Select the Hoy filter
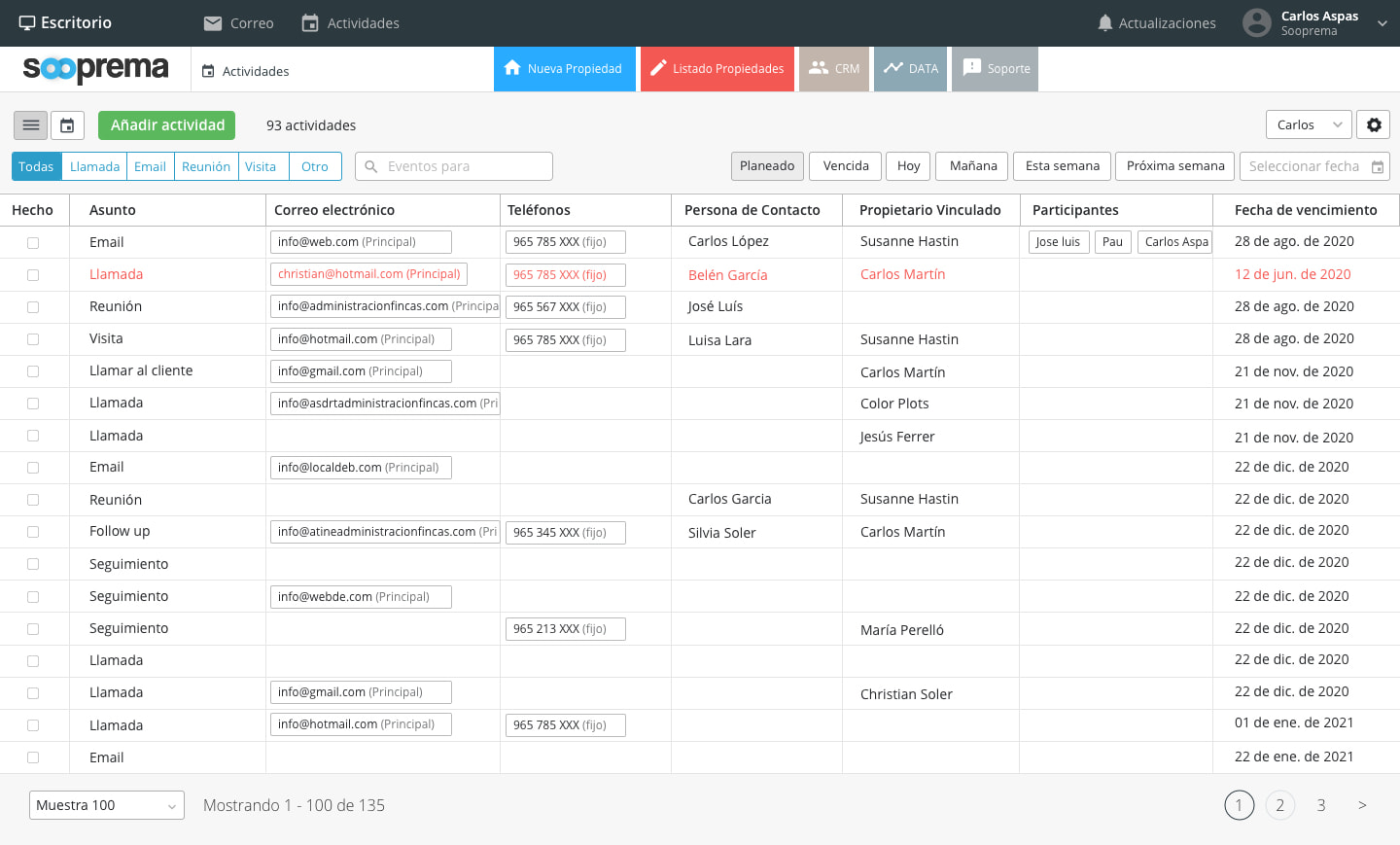This screenshot has height=845, width=1400. (x=908, y=166)
